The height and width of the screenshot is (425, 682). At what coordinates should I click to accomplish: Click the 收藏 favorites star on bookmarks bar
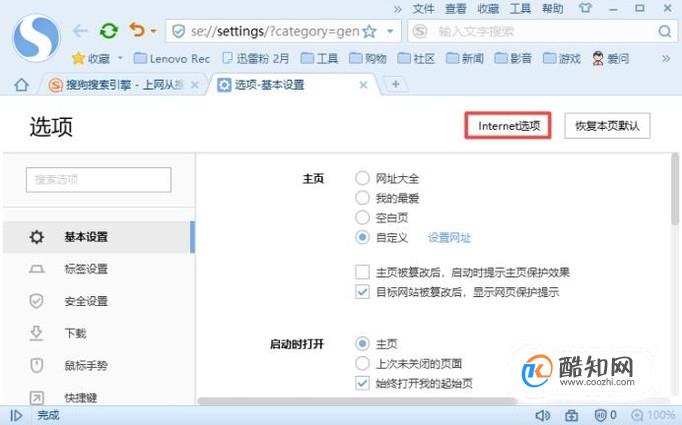pyautogui.click(x=91, y=58)
